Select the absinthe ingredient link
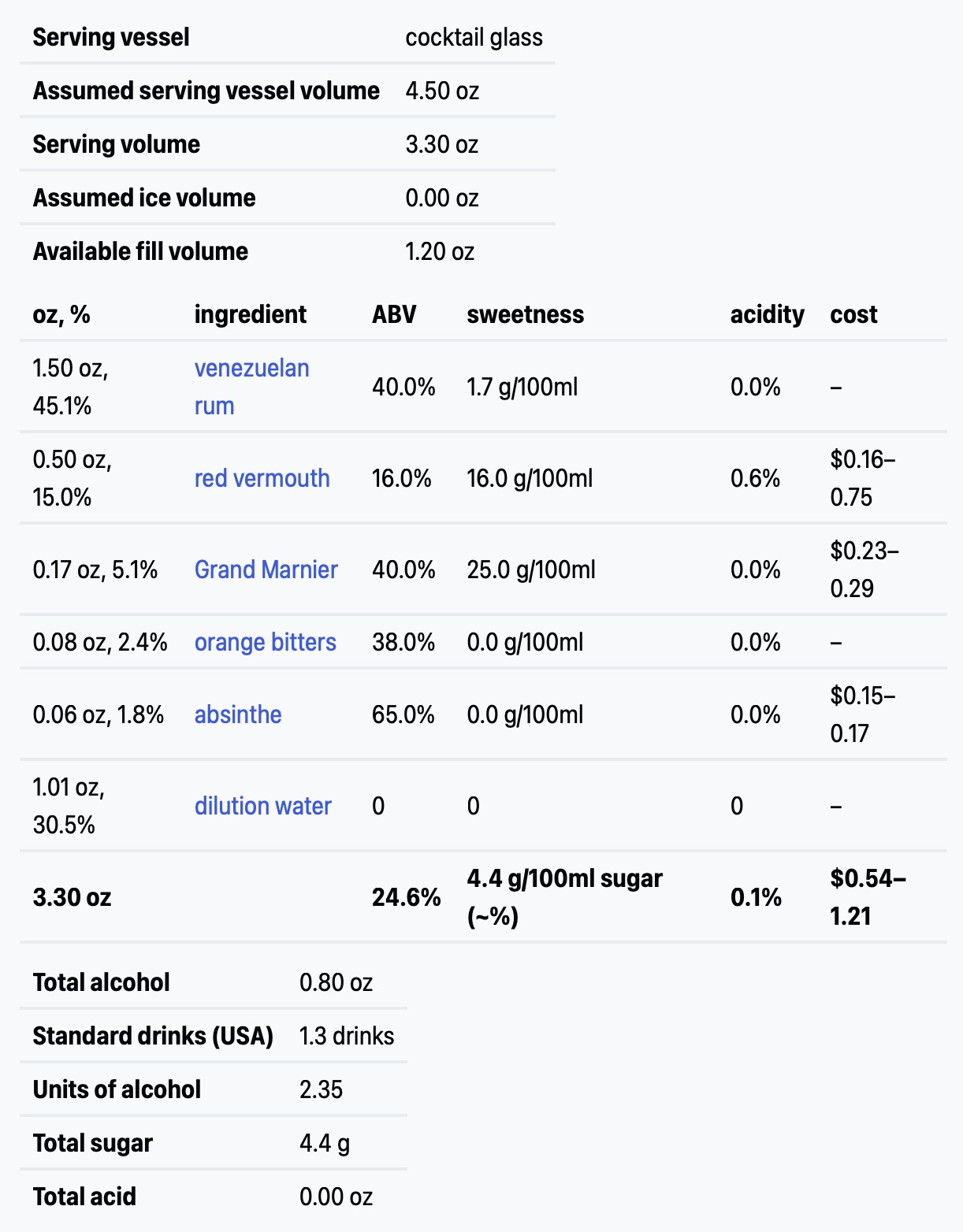 click(x=238, y=714)
